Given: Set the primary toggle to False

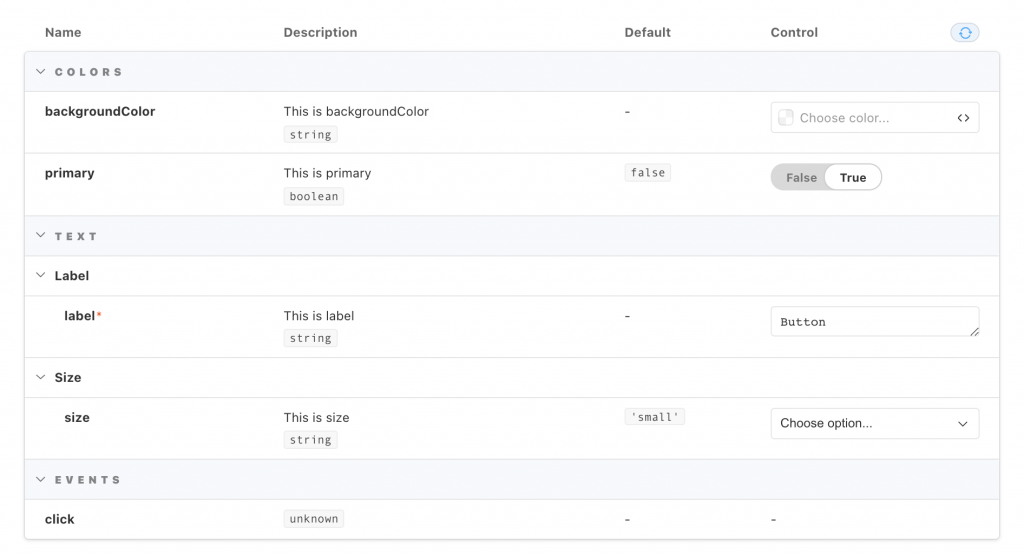Looking at the screenshot, I should [x=801, y=178].
